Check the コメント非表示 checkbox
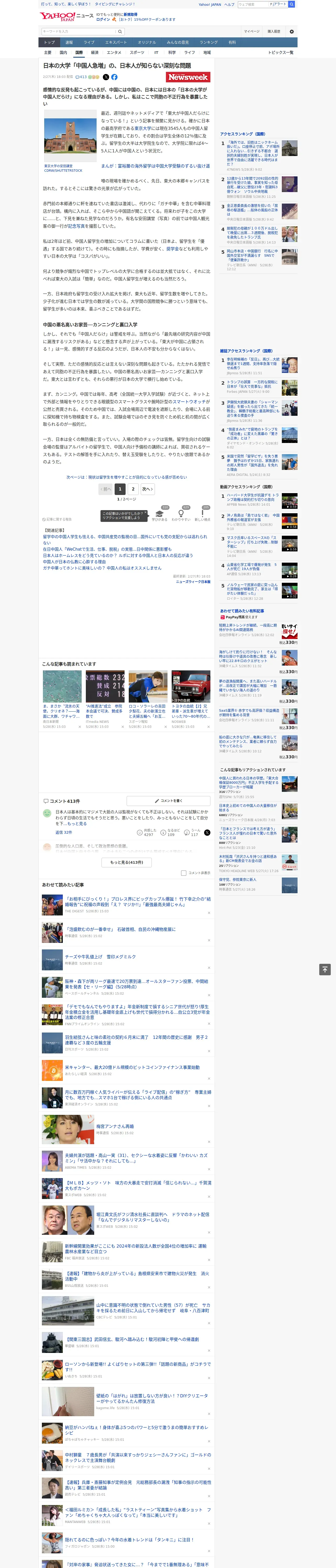 pyautogui.click(x=183, y=872)
